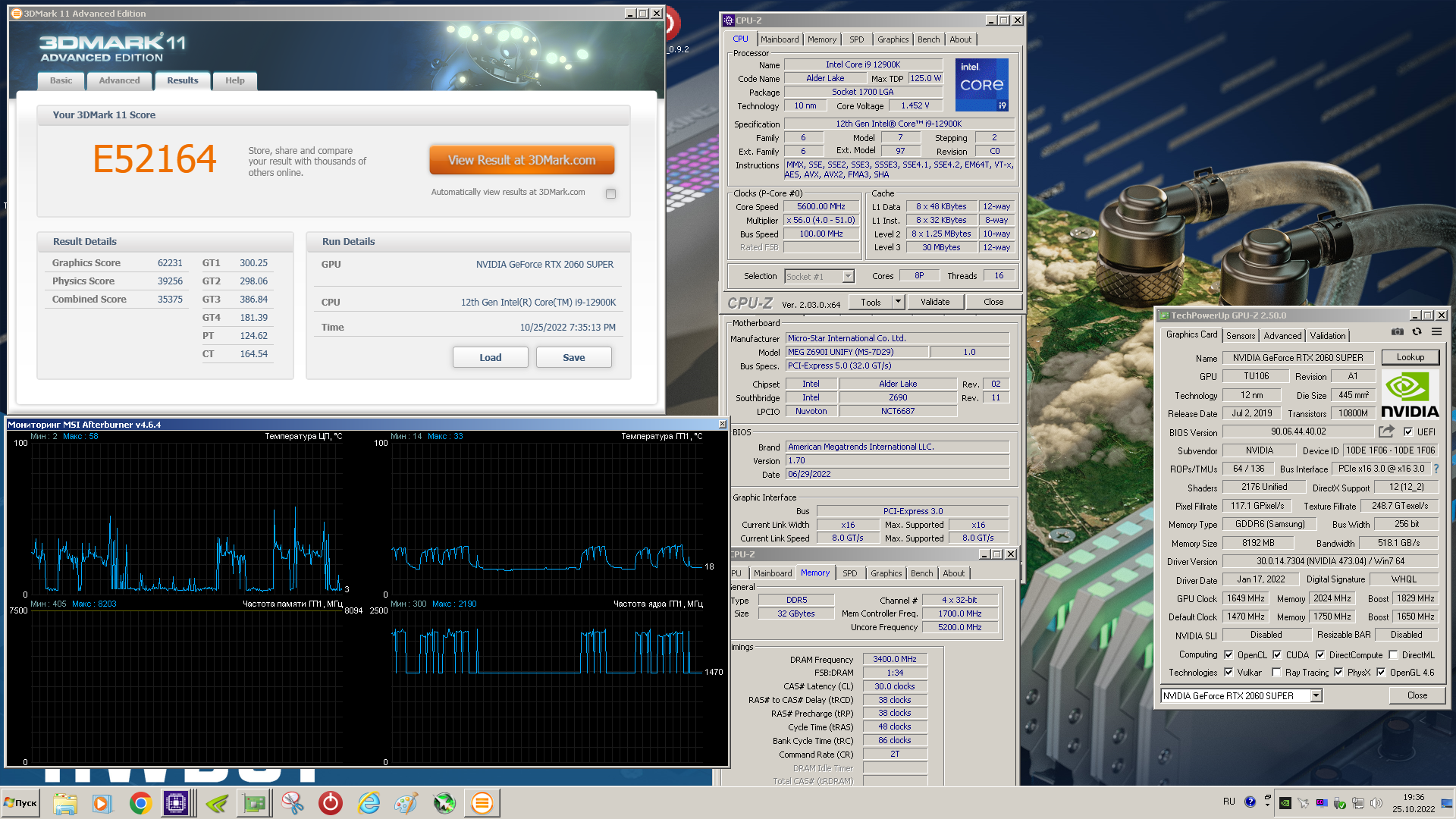Click the Tools button in CPU-Z
1456x819 pixels.
871,302
